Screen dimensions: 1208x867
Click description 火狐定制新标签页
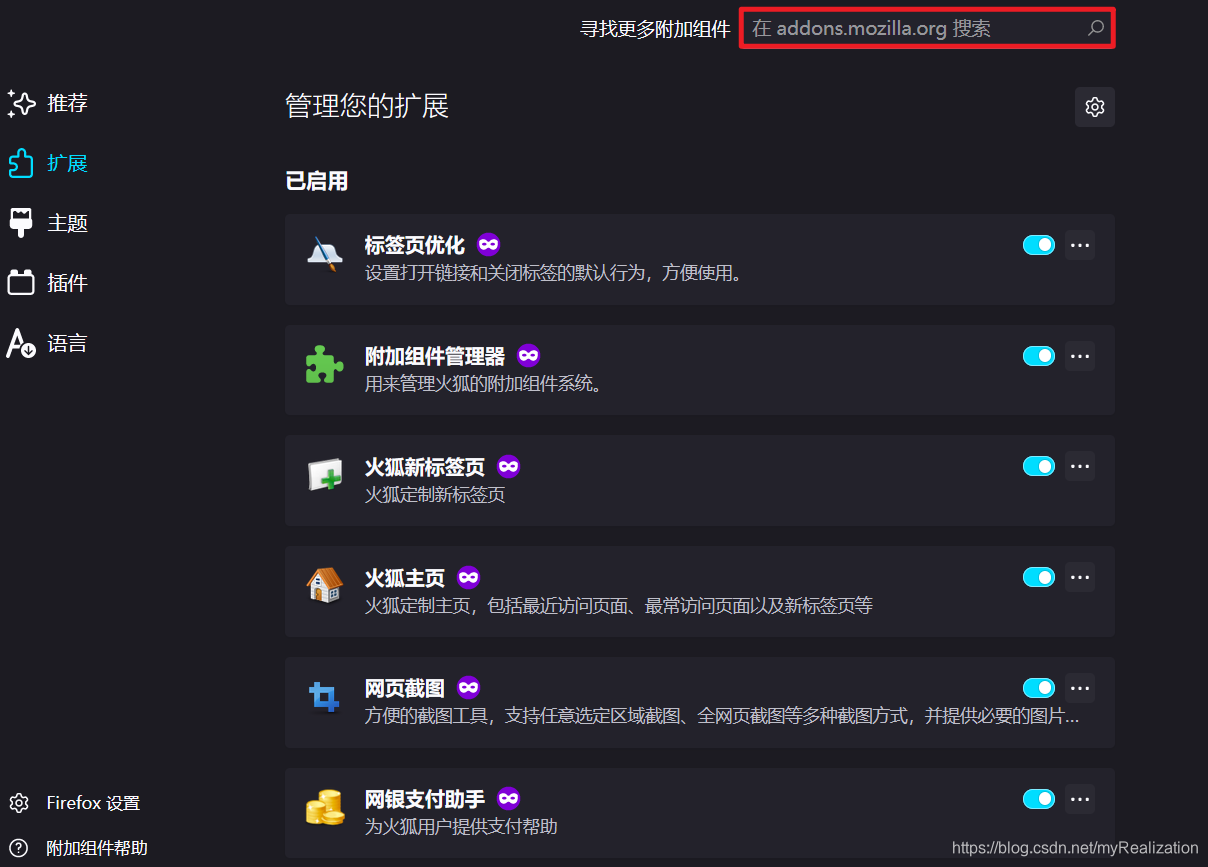point(435,495)
